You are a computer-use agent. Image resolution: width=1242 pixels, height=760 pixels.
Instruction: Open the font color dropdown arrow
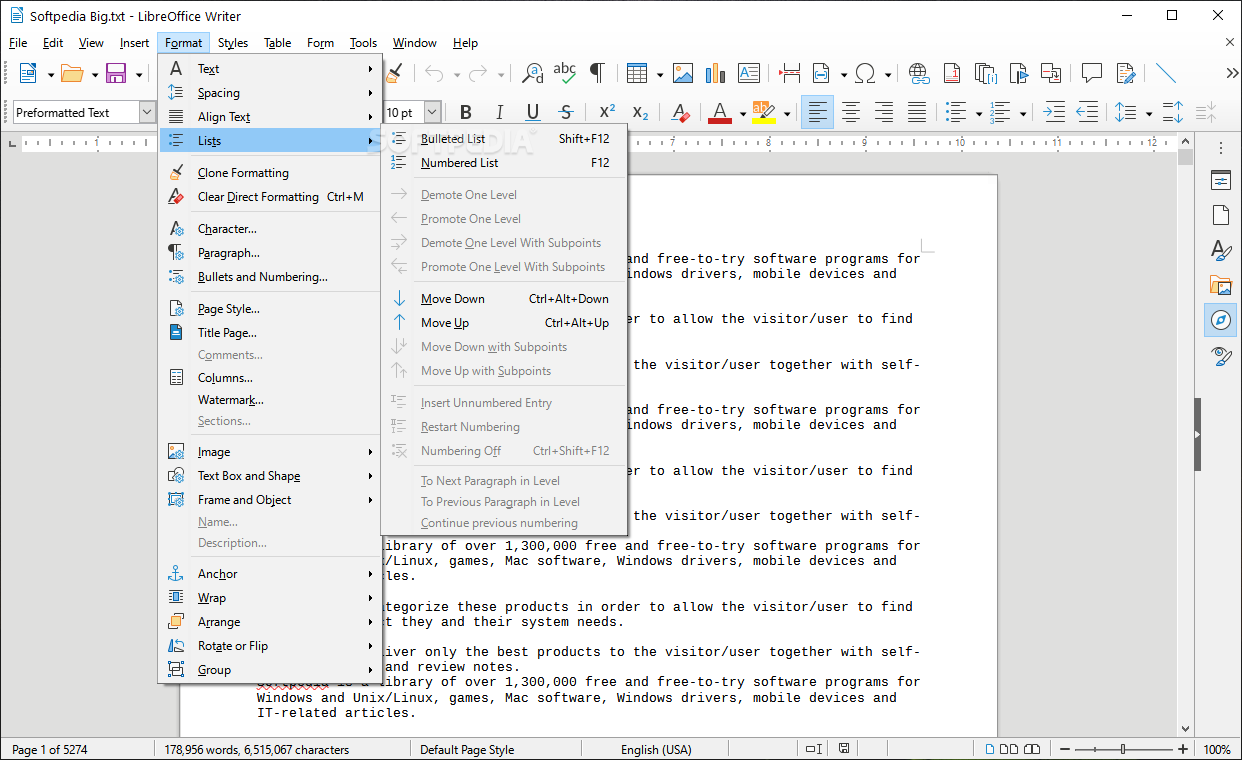coord(742,113)
